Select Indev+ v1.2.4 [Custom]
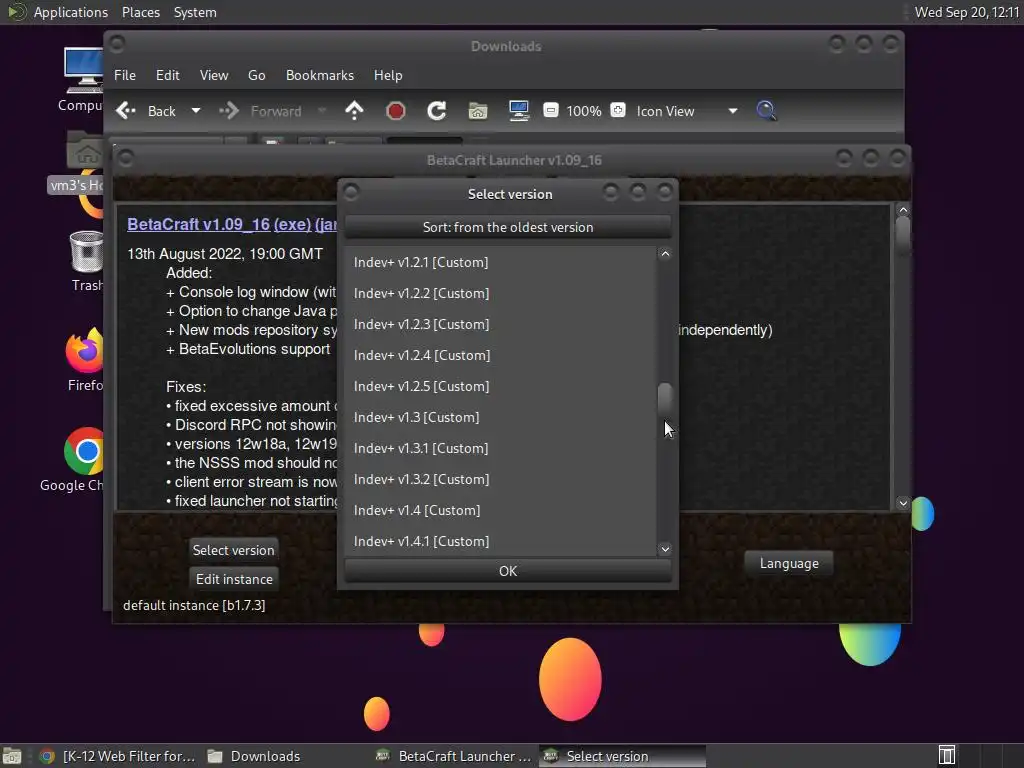Image resolution: width=1024 pixels, height=768 pixels. [500, 355]
